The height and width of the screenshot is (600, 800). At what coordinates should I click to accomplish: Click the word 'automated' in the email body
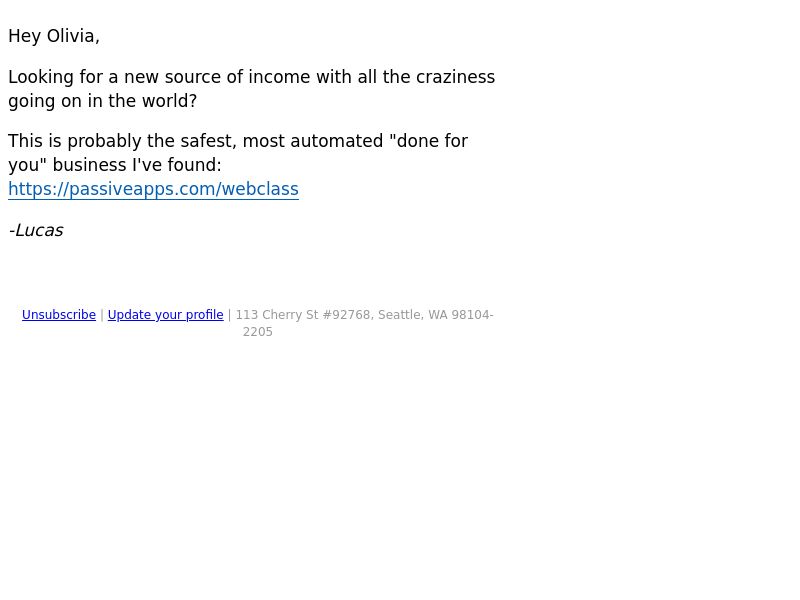(x=337, y=141)
